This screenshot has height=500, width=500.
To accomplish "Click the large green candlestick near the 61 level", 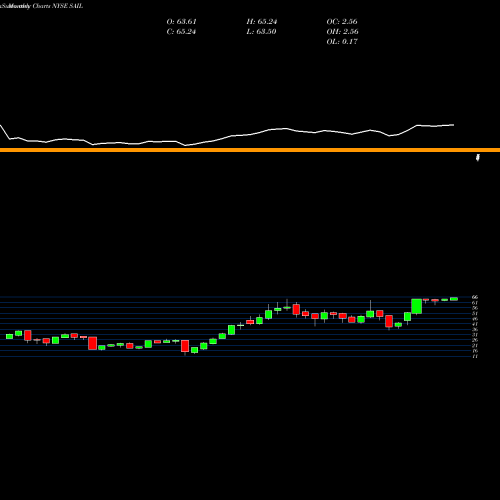I will (x=417, y=306).
